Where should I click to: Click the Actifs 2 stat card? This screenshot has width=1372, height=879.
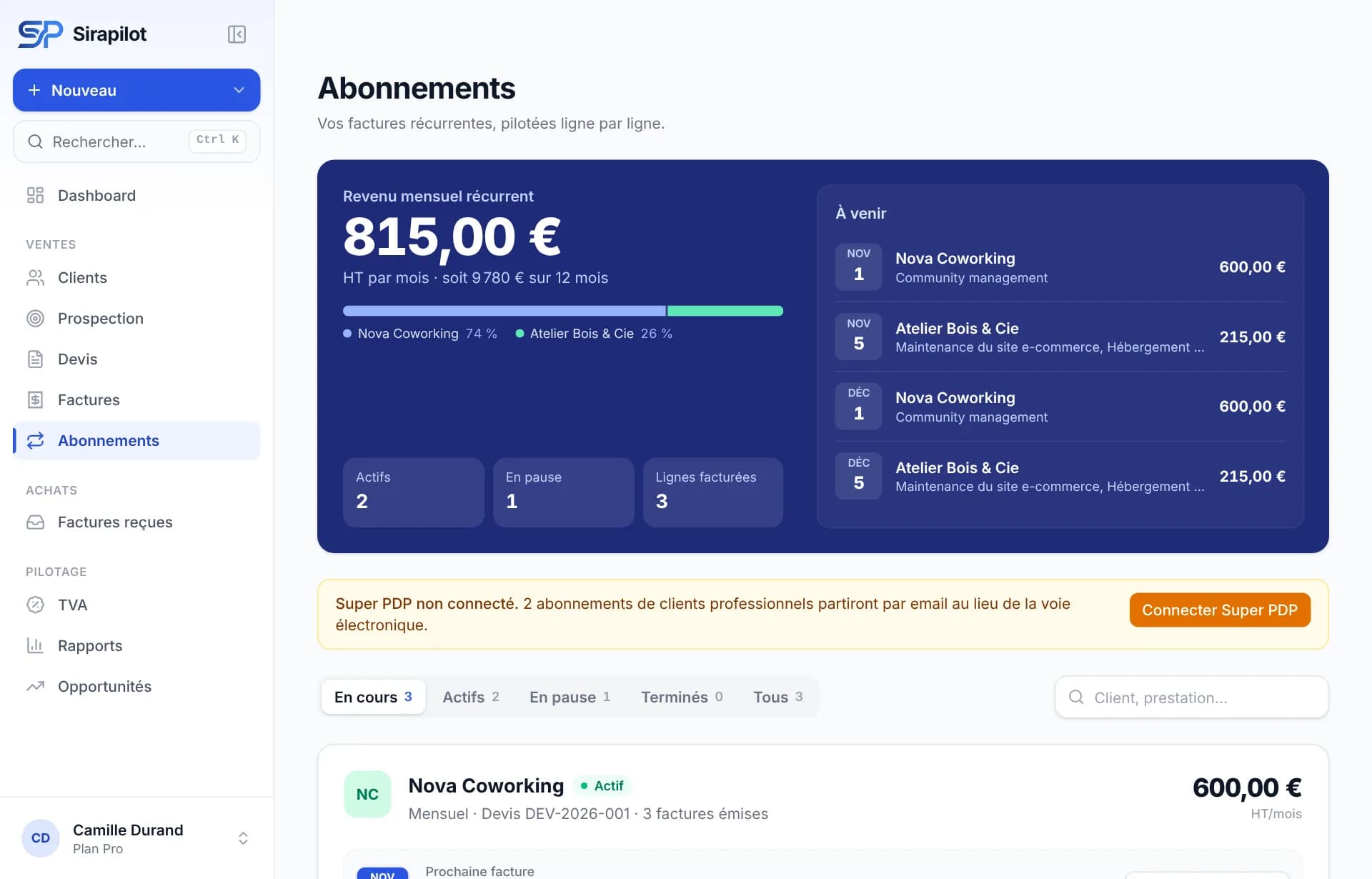click(414, 492)
